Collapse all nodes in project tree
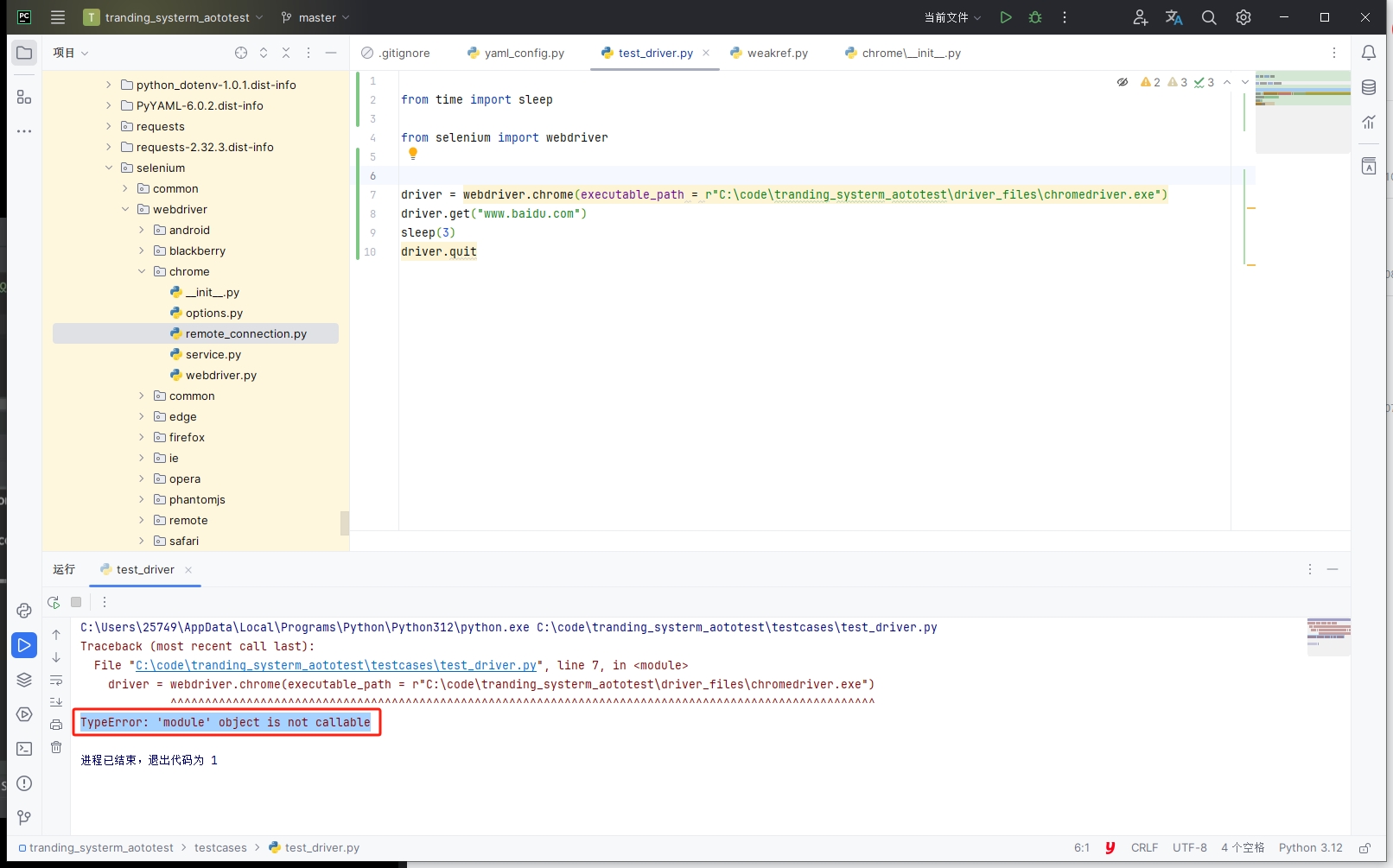The width and height of the screenshot is (1393, 868). pyautogui.click(x=286, y=53)
